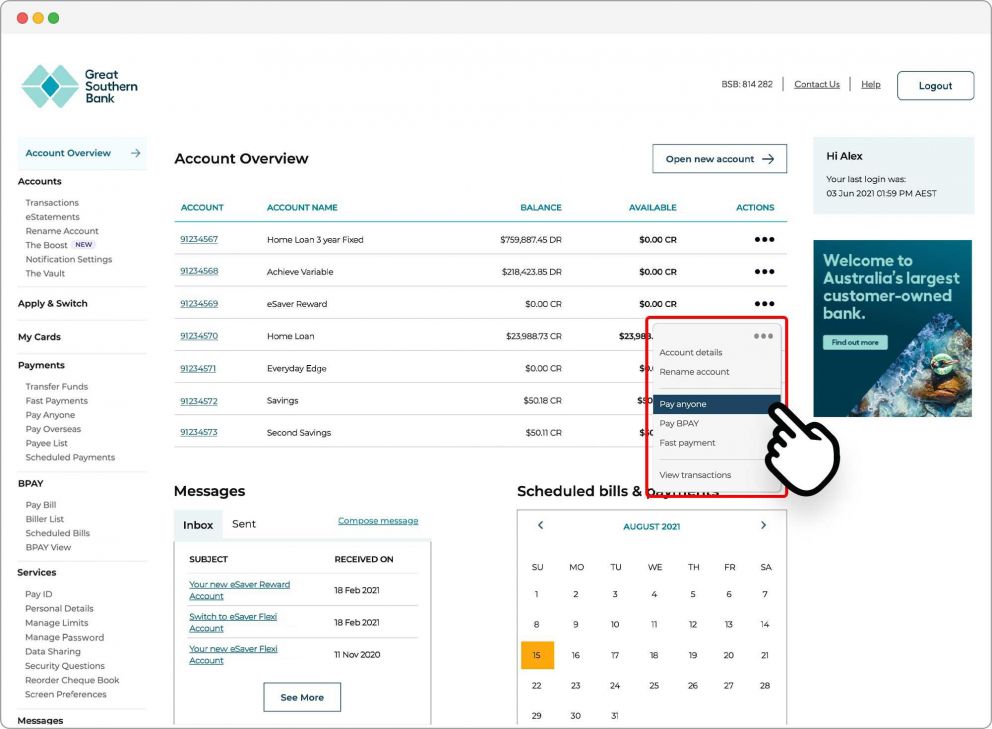Screen dimensions: 992x729
Task: Go to previous month in calendar
Action: [x=540, y=525]
